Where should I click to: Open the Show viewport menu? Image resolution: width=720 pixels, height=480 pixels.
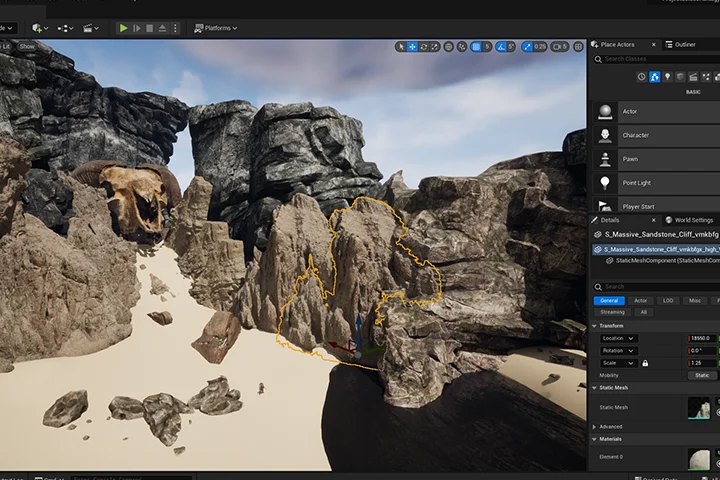[27, 46]
